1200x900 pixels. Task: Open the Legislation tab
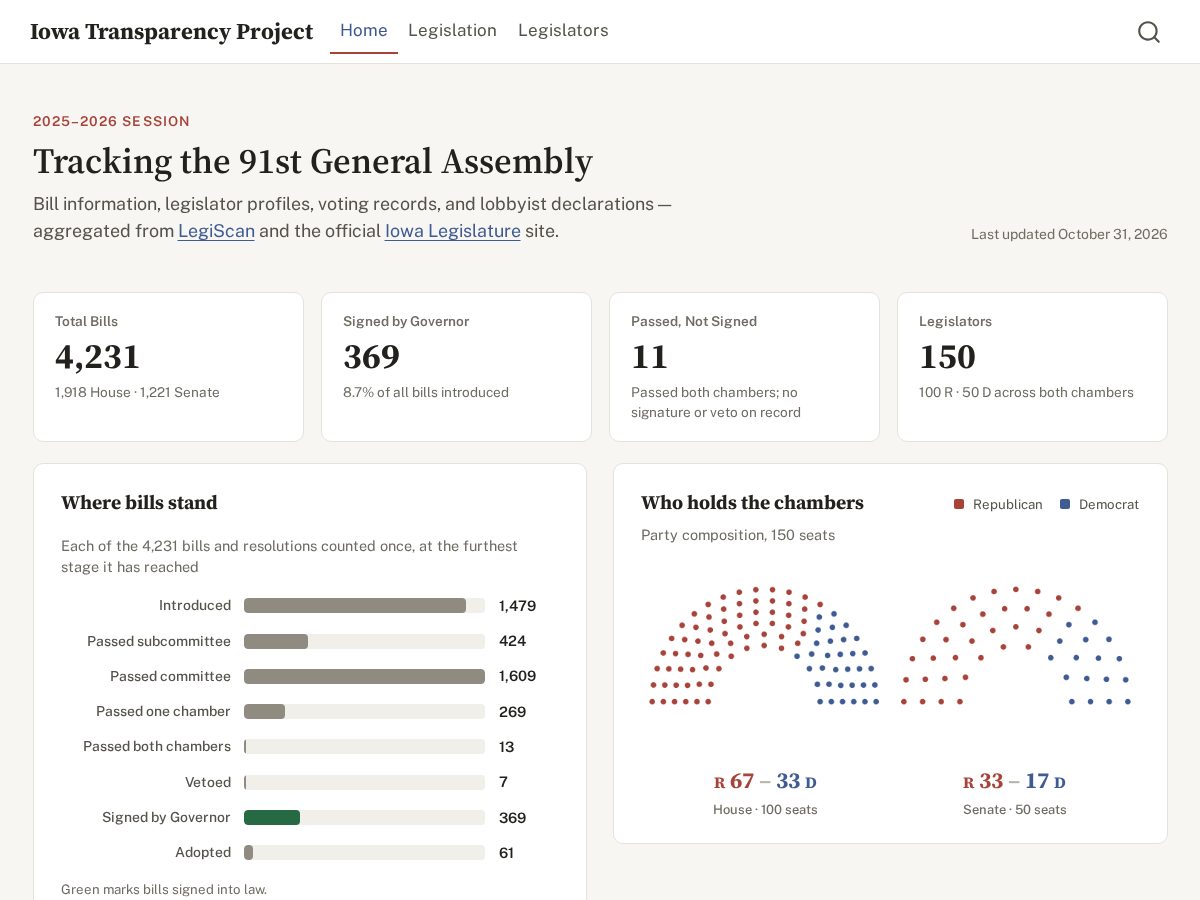click(452, 31)
